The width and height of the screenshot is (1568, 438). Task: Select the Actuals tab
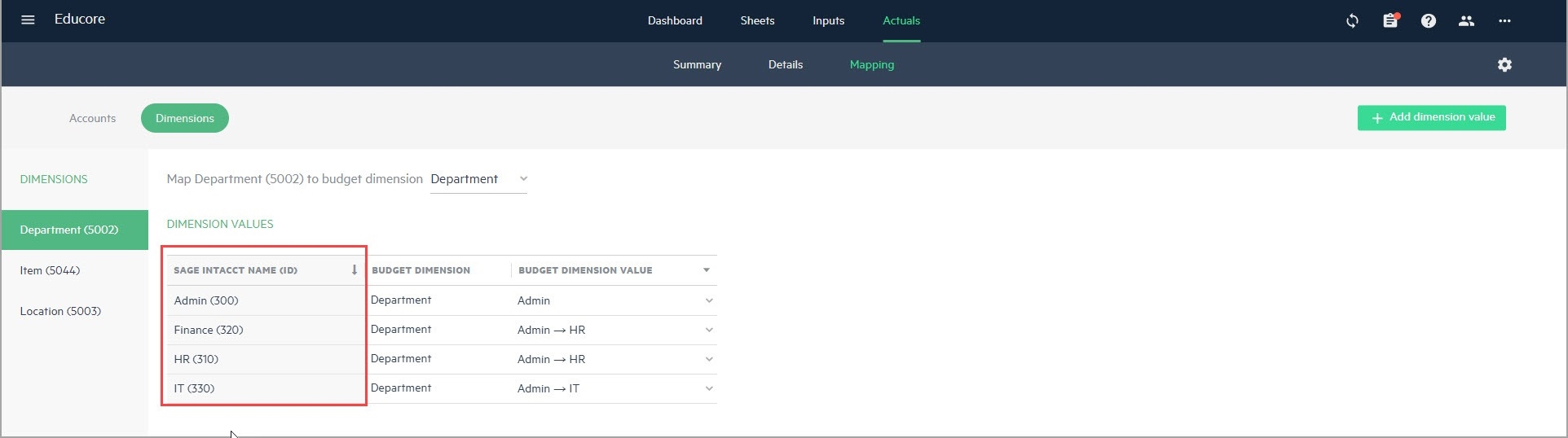pos(901,20)
